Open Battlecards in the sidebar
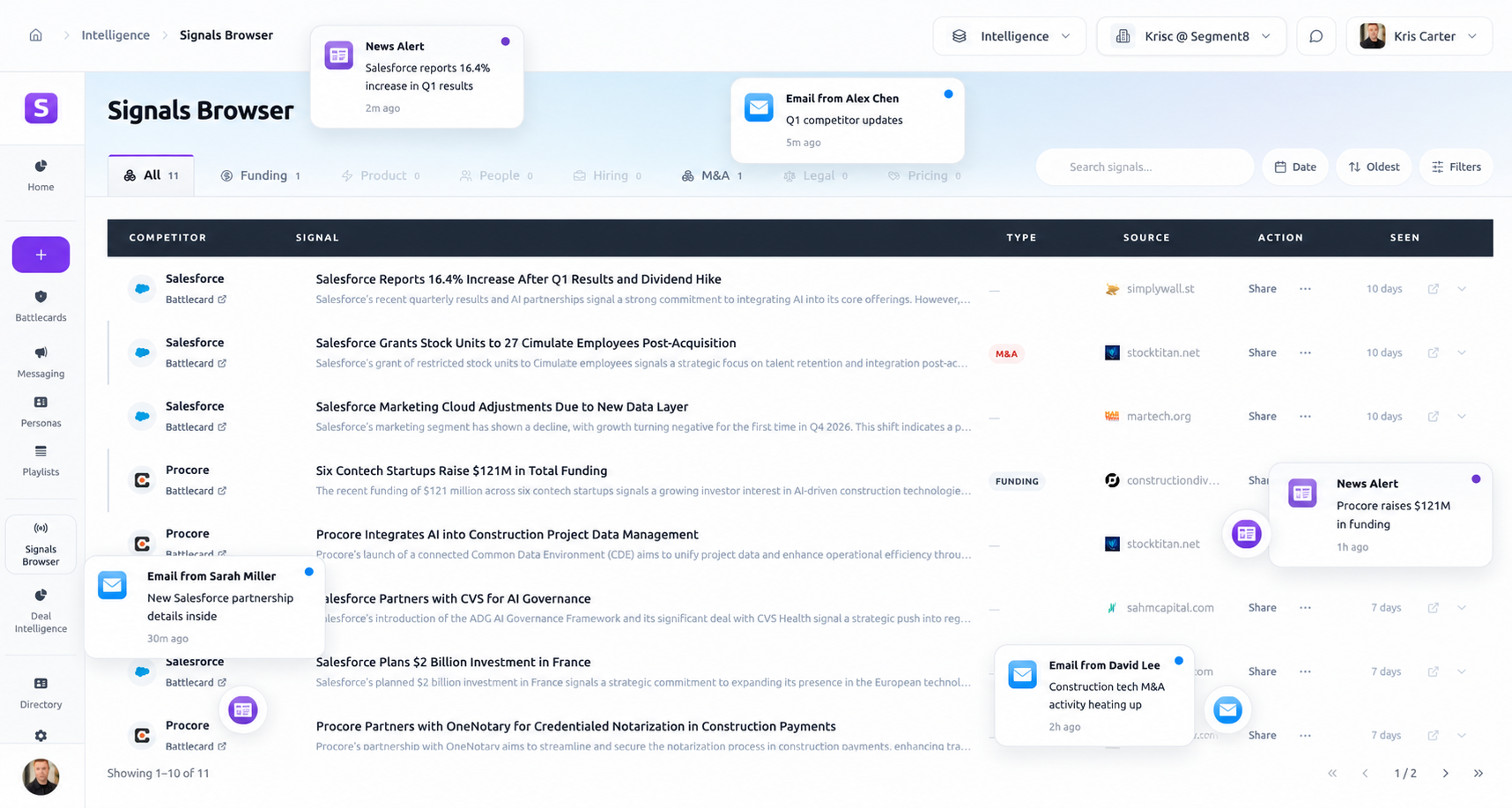 click(41, 306)
